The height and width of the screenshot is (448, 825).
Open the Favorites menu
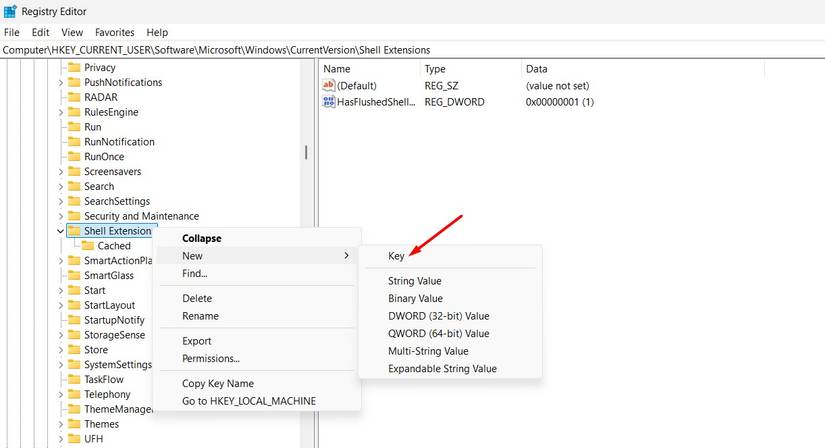(115, 32)
